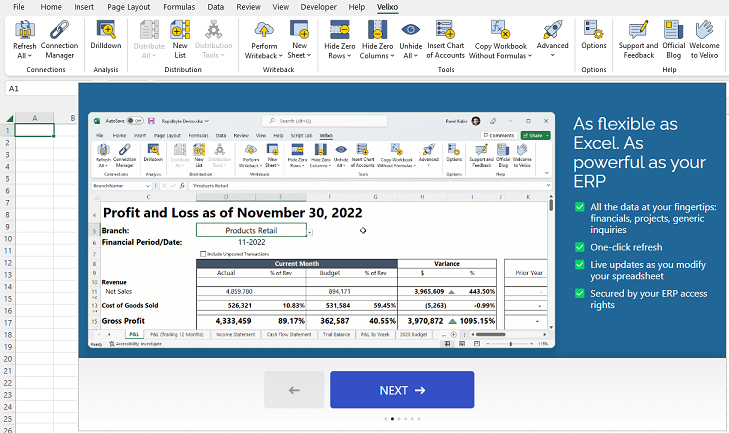
Task: Click the Drilldown analysis tool
Action: pyautogui.click(x=106, y=35)
